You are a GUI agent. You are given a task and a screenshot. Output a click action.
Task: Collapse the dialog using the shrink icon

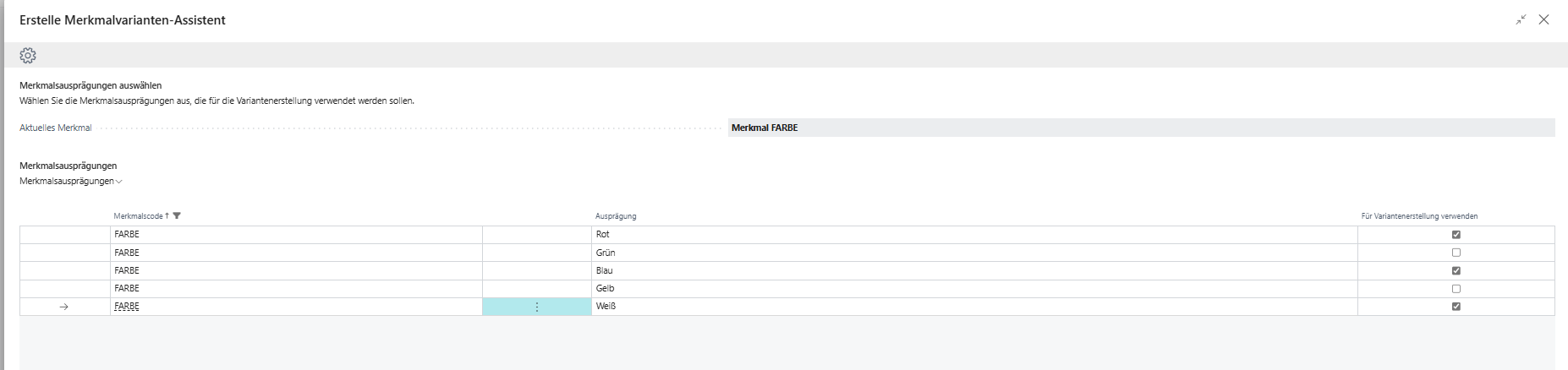tap(1521, 19)
